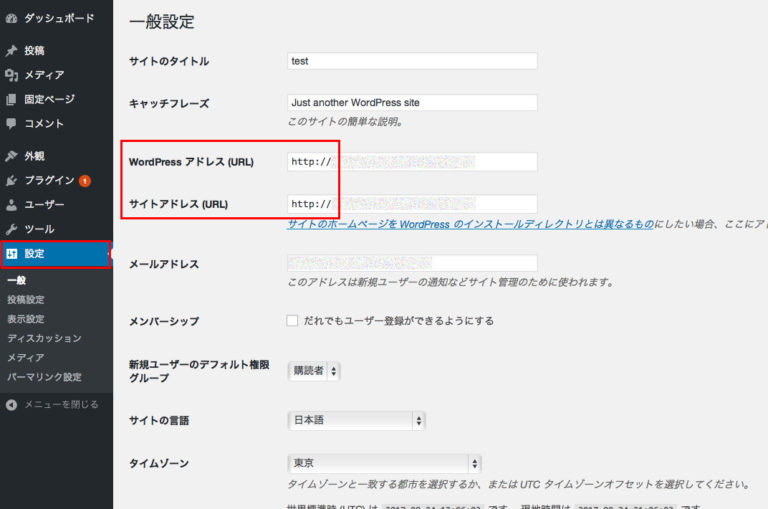
Task: Click the Tools wrench icon
Action: 11,229
